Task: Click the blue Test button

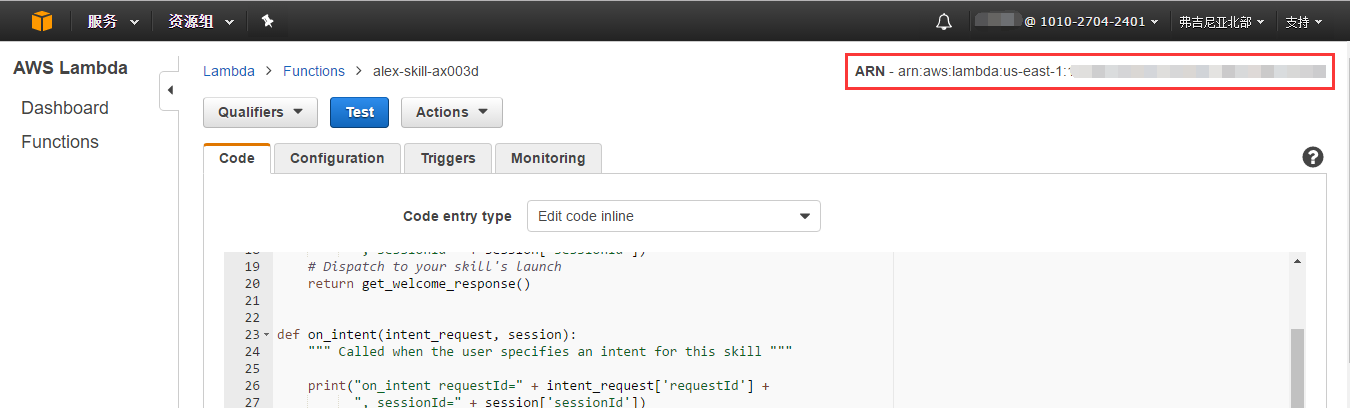Action: [359, 112]
